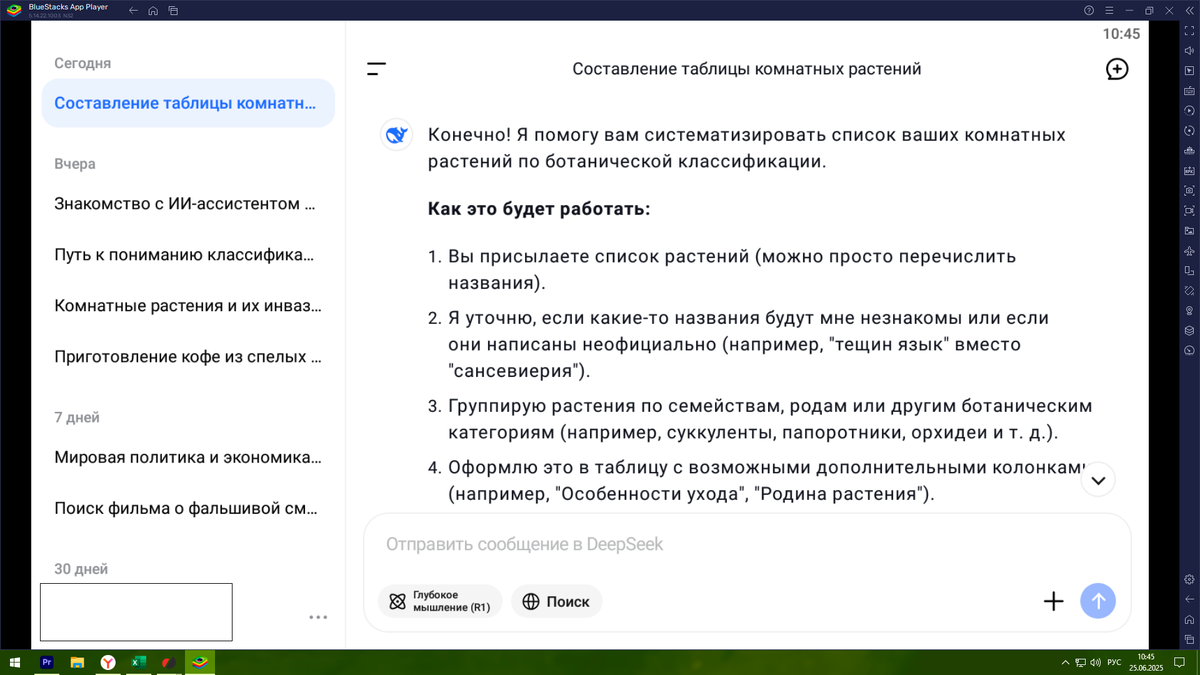Send the message with the arrow button
This screenshot has width=1200, height=675.
(x=1098, y=601)
